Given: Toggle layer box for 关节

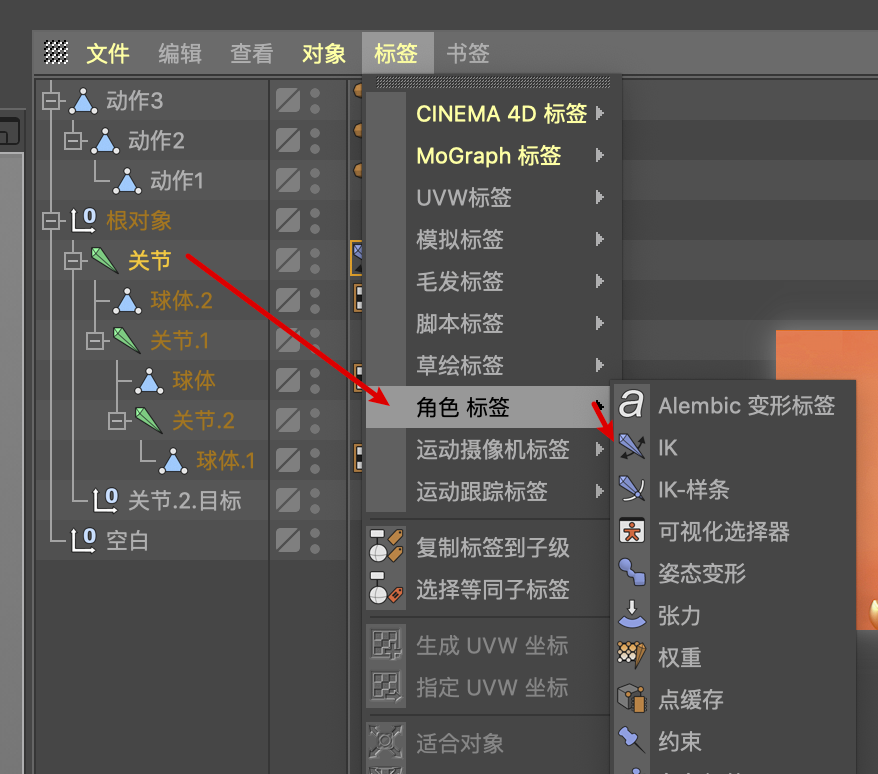Looking at the screenshot, I should coord(288,260).
